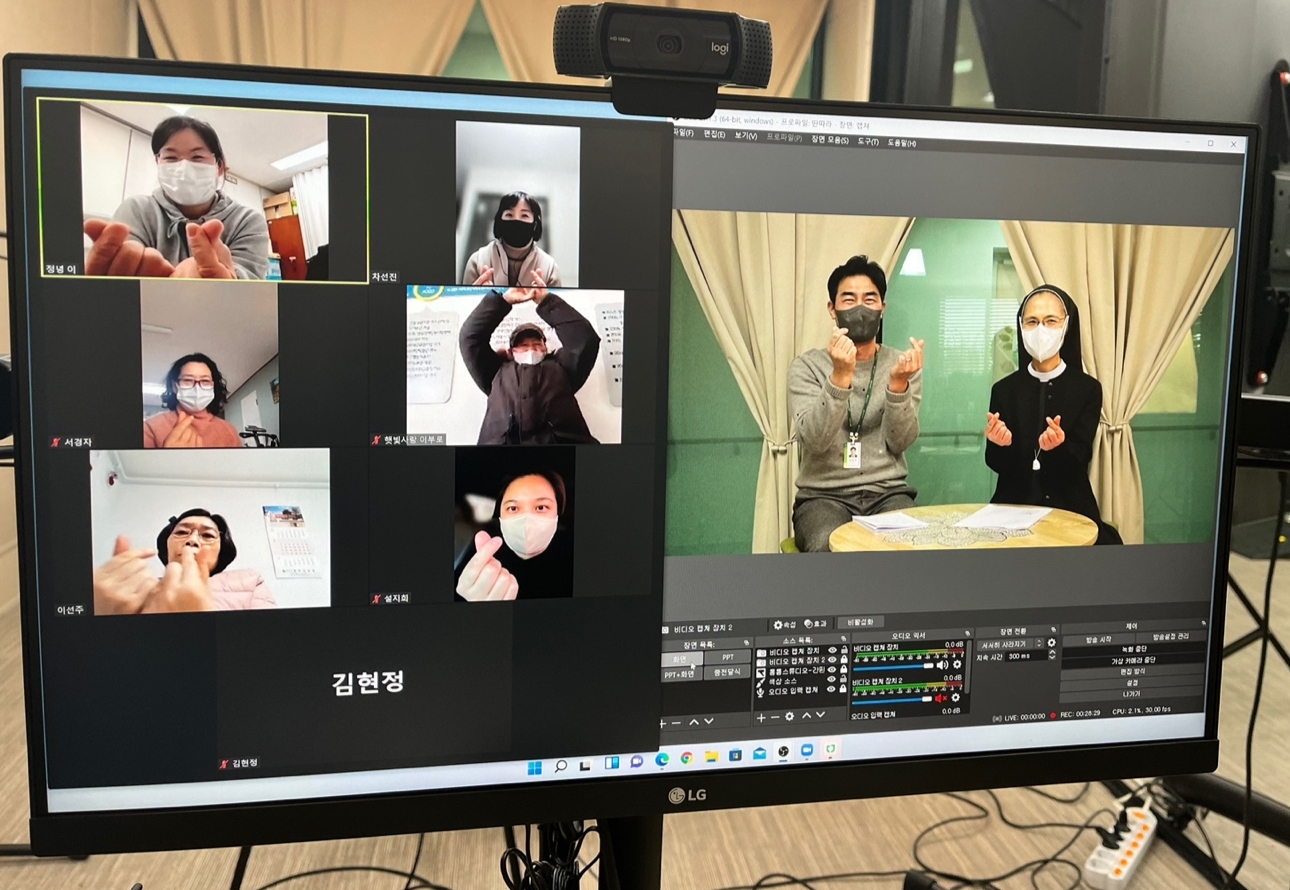Open audio settings gear for 비디오 캡쳐 장치

click(x=956, y=665)
